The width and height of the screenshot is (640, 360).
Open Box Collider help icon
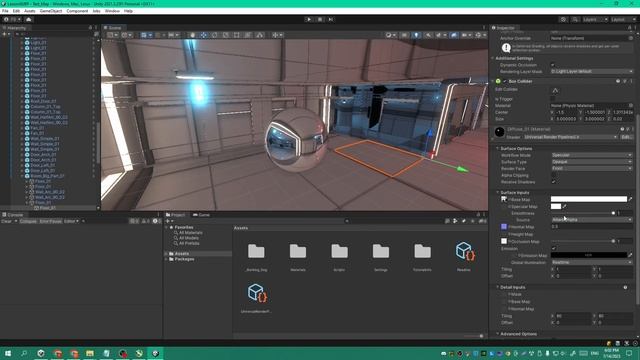click(x=618, y=81)
